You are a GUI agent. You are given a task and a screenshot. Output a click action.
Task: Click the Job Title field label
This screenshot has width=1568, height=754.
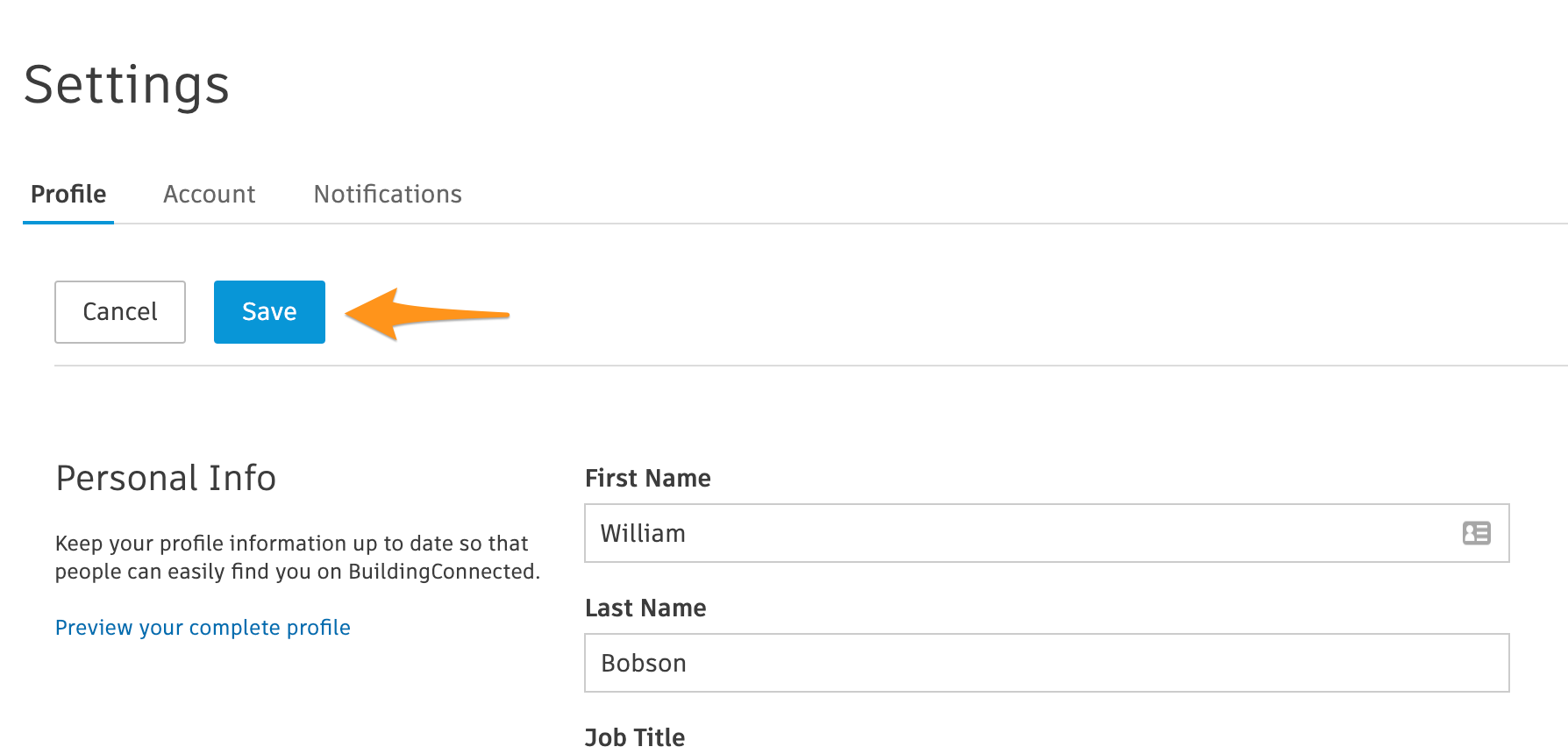pos(635,737)
